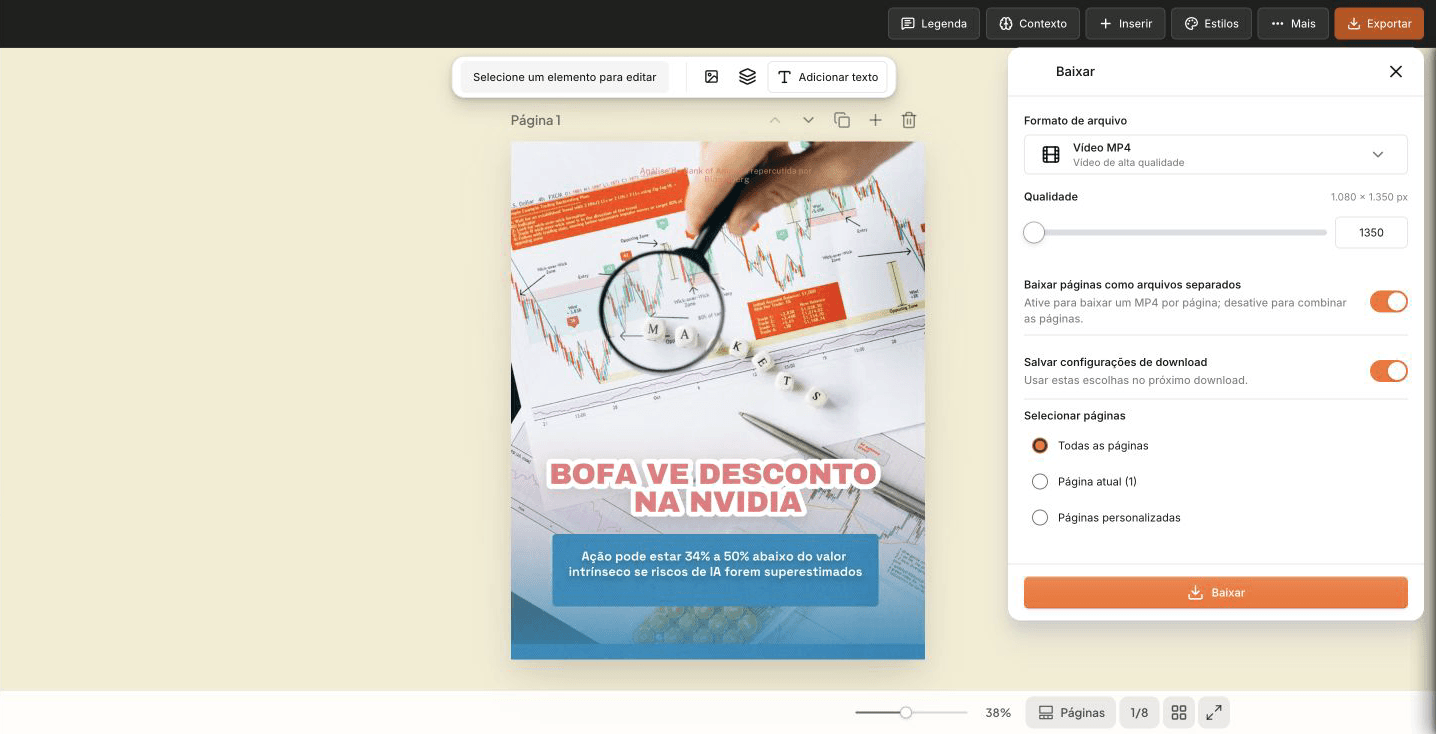
Task: Move page up with chevron arrow
Action: [x=774, y=120]
